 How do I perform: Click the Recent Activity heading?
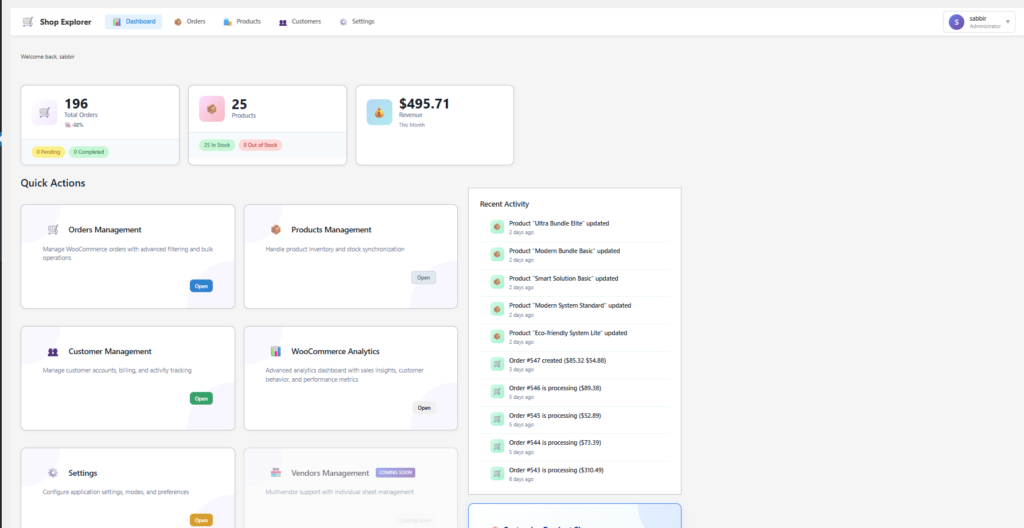point(504,204)
